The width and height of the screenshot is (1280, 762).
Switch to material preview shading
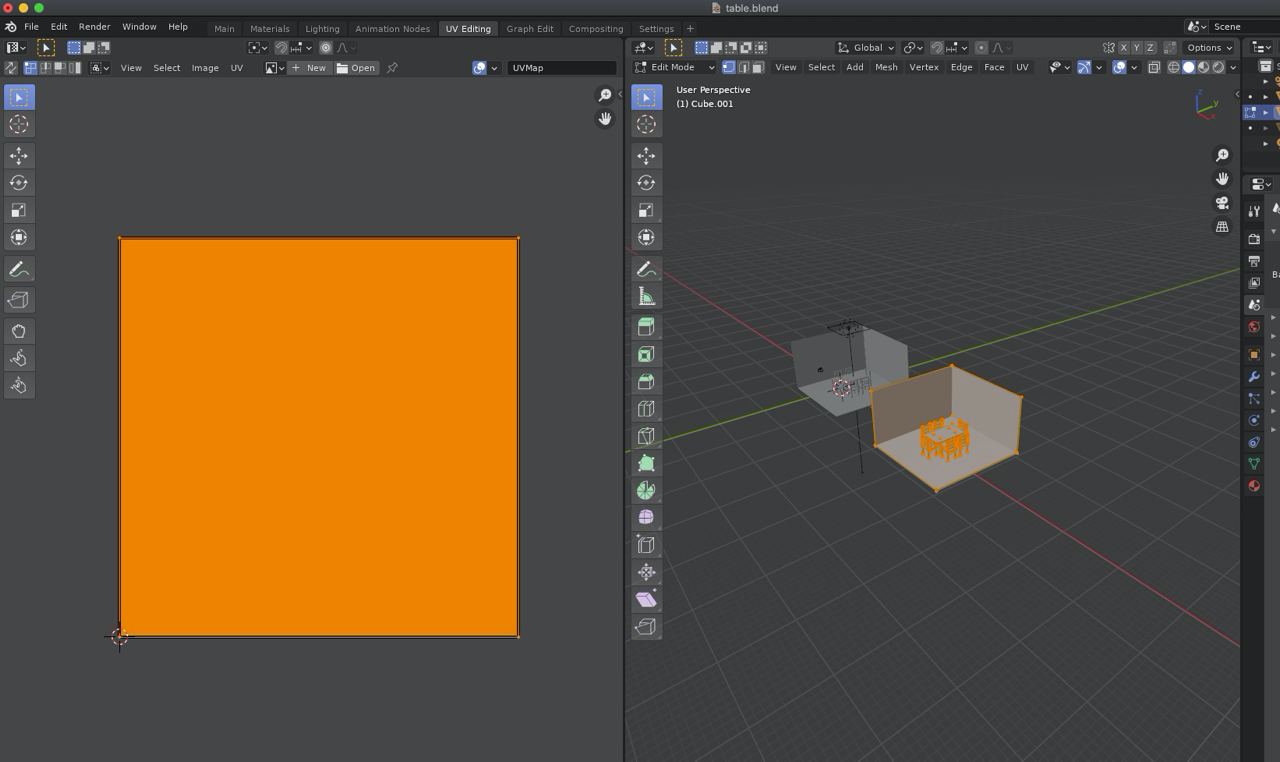tap(1203, 67)
